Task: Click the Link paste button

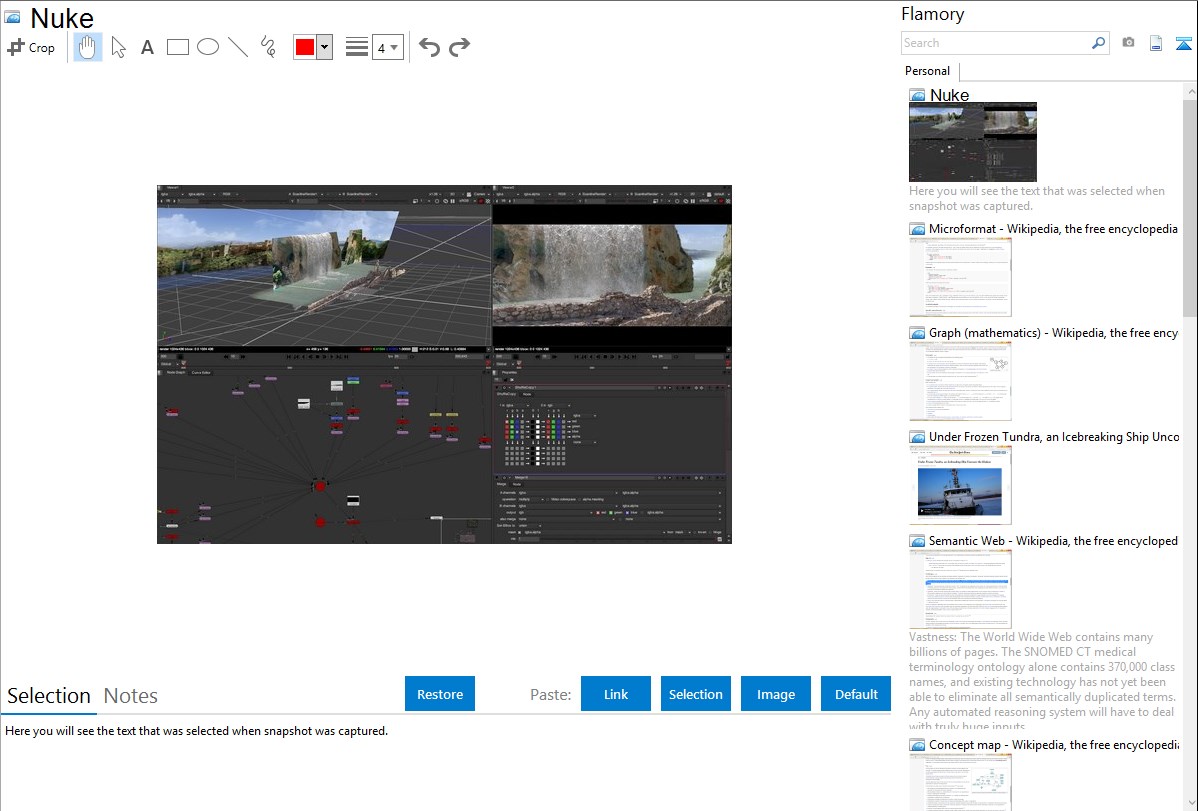Action: [616, 694]
